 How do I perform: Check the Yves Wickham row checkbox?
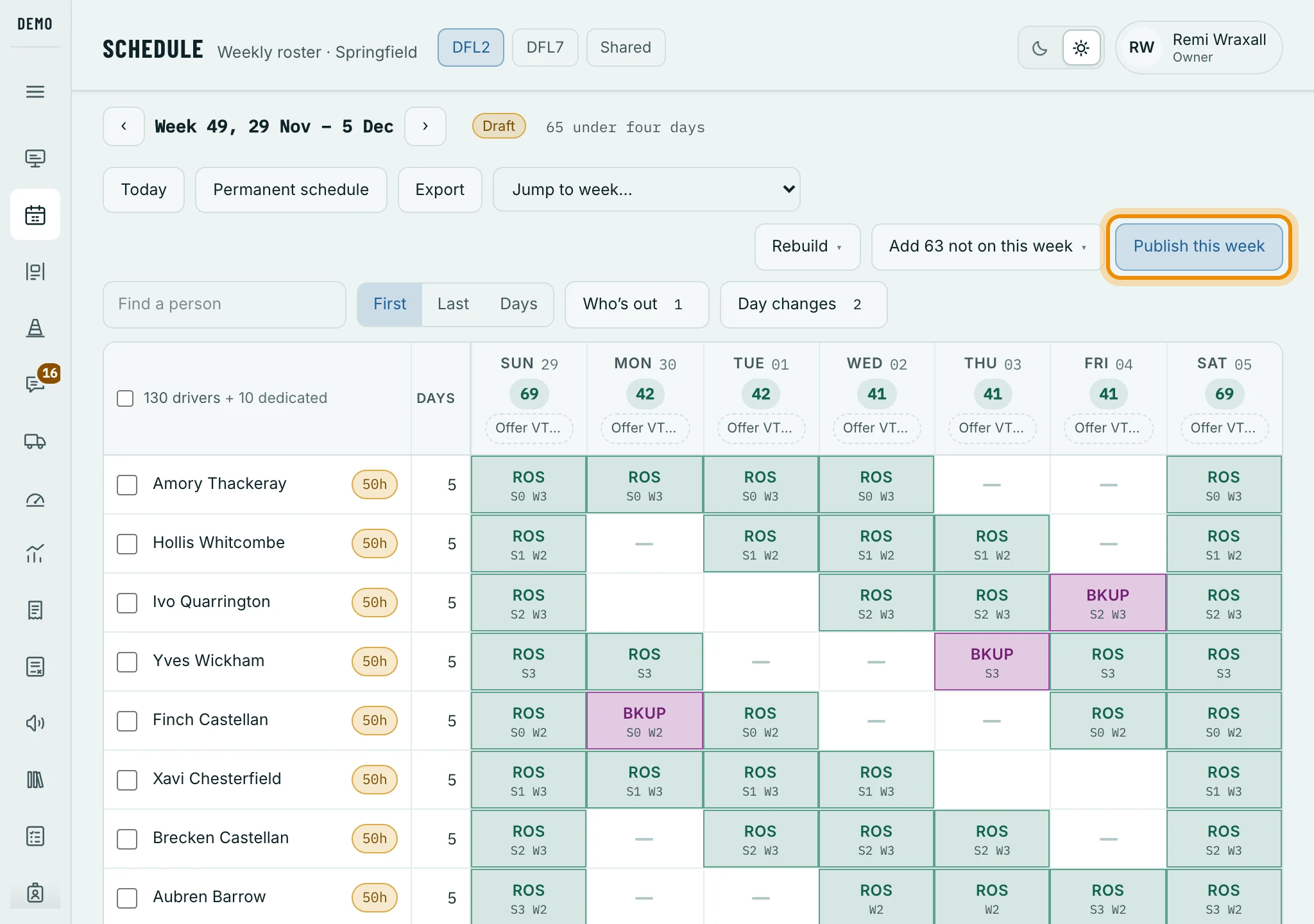[127, 662]
